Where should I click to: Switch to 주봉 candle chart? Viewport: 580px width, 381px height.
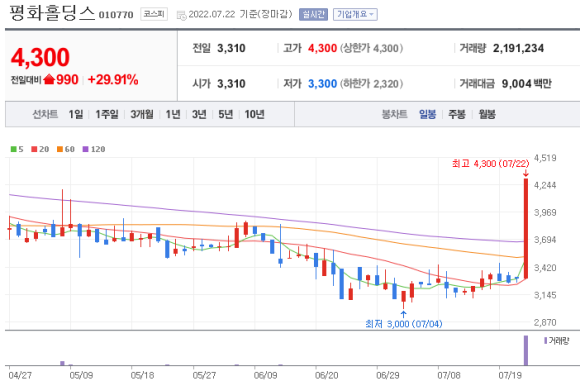(457, 114)
